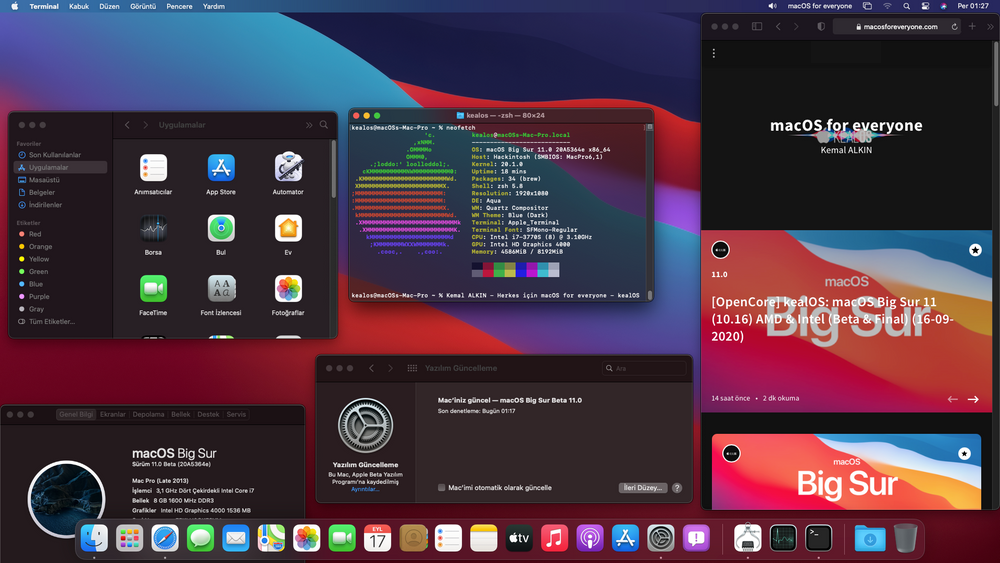Open Bul app icon in Finder

click(x=221, y=228)
